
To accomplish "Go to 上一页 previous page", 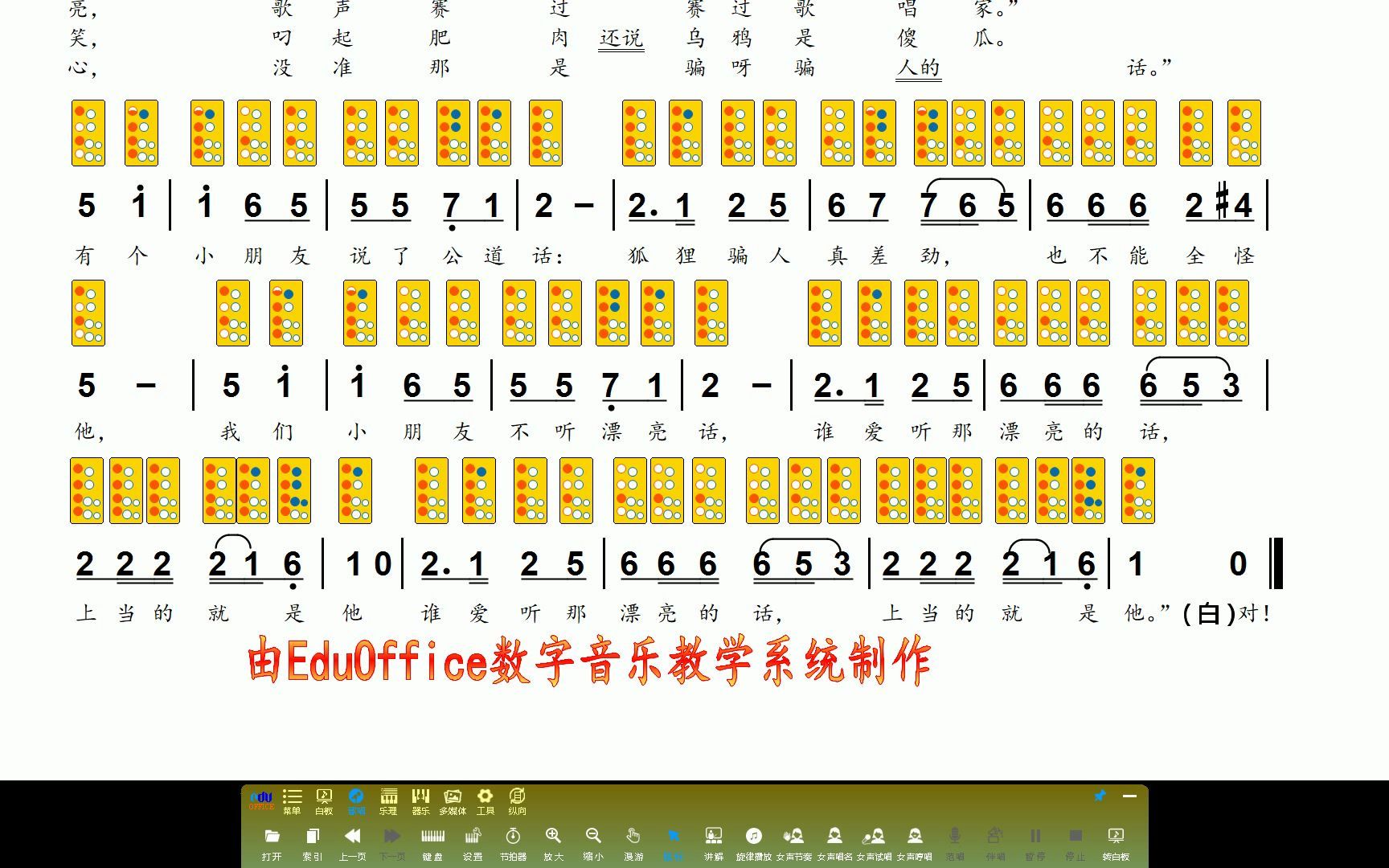I will tap(352, 844).
